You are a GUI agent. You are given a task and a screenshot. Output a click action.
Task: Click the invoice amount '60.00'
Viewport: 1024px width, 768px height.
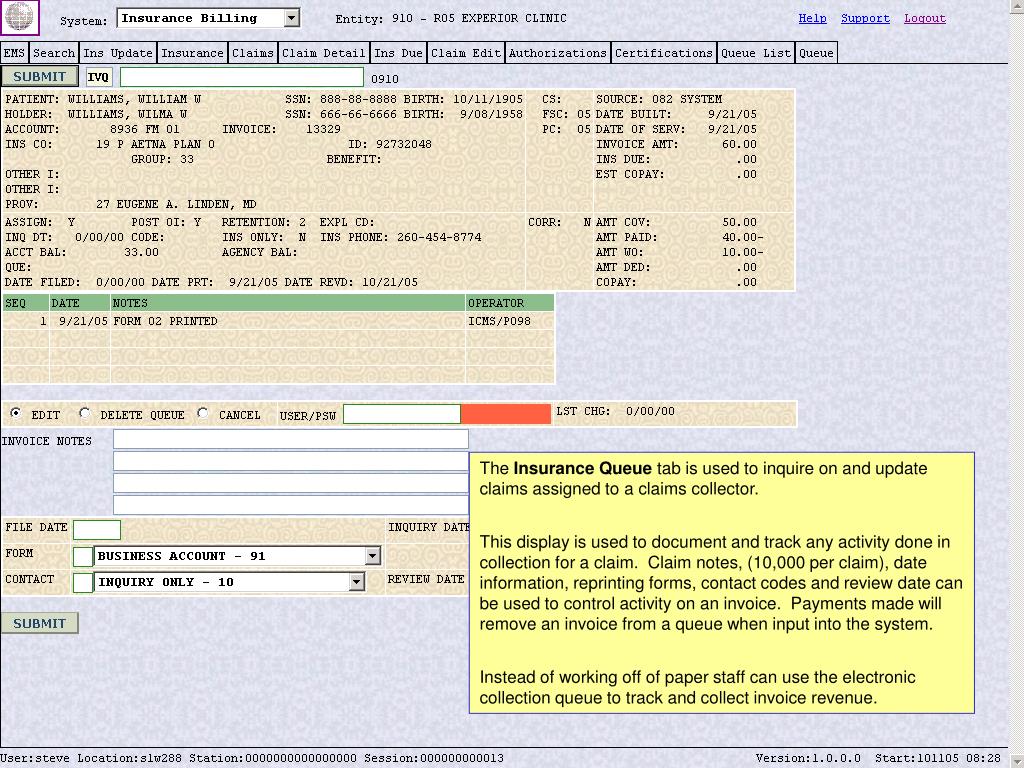coord(739,144)
